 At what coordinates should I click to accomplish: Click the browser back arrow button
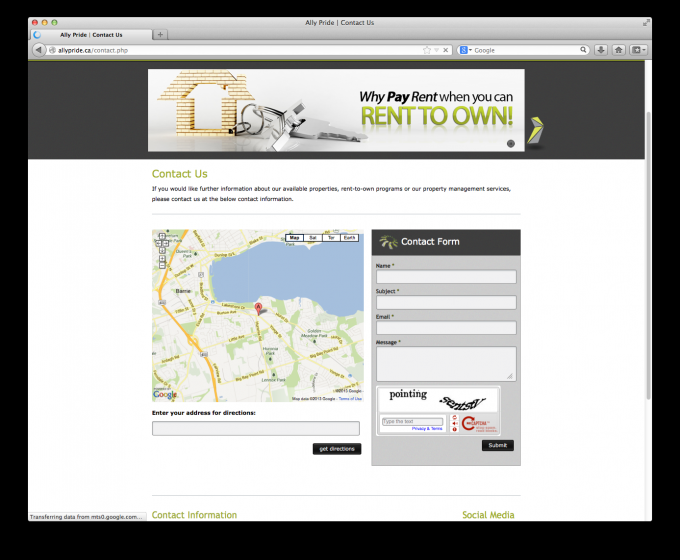[x=39, y=49]
